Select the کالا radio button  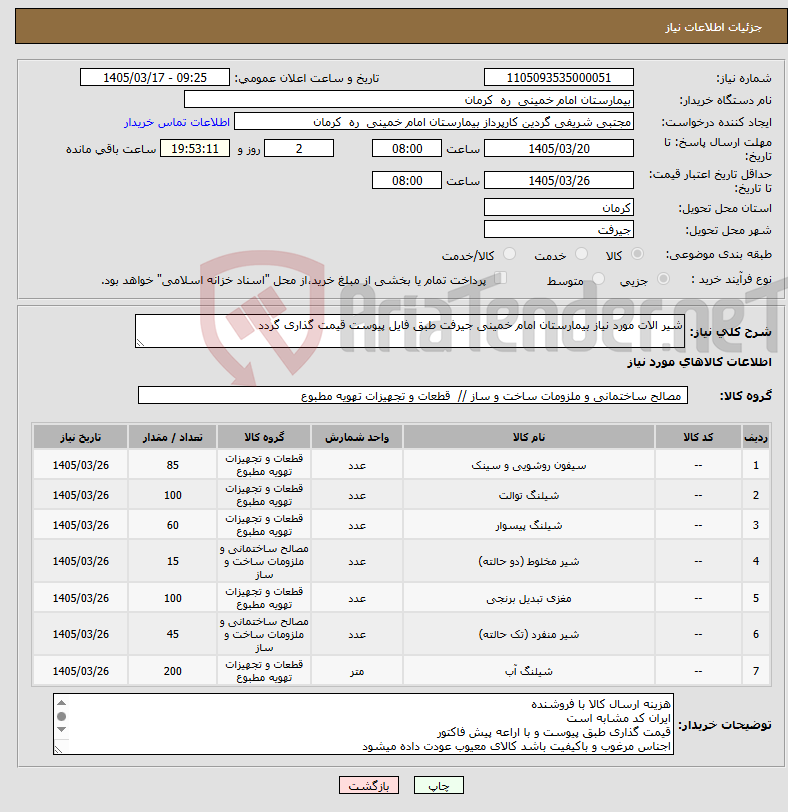pyautogui.click(x=637, y=254)
